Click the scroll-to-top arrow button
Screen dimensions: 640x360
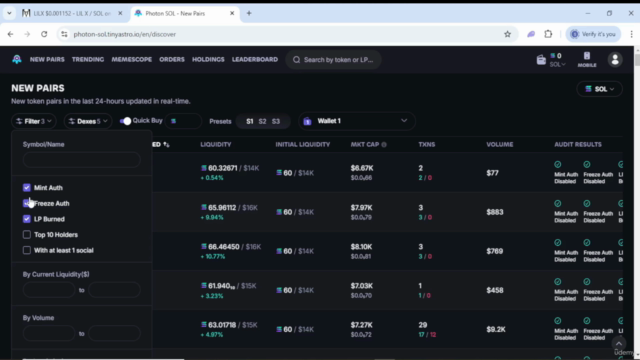tap(619, 344)
